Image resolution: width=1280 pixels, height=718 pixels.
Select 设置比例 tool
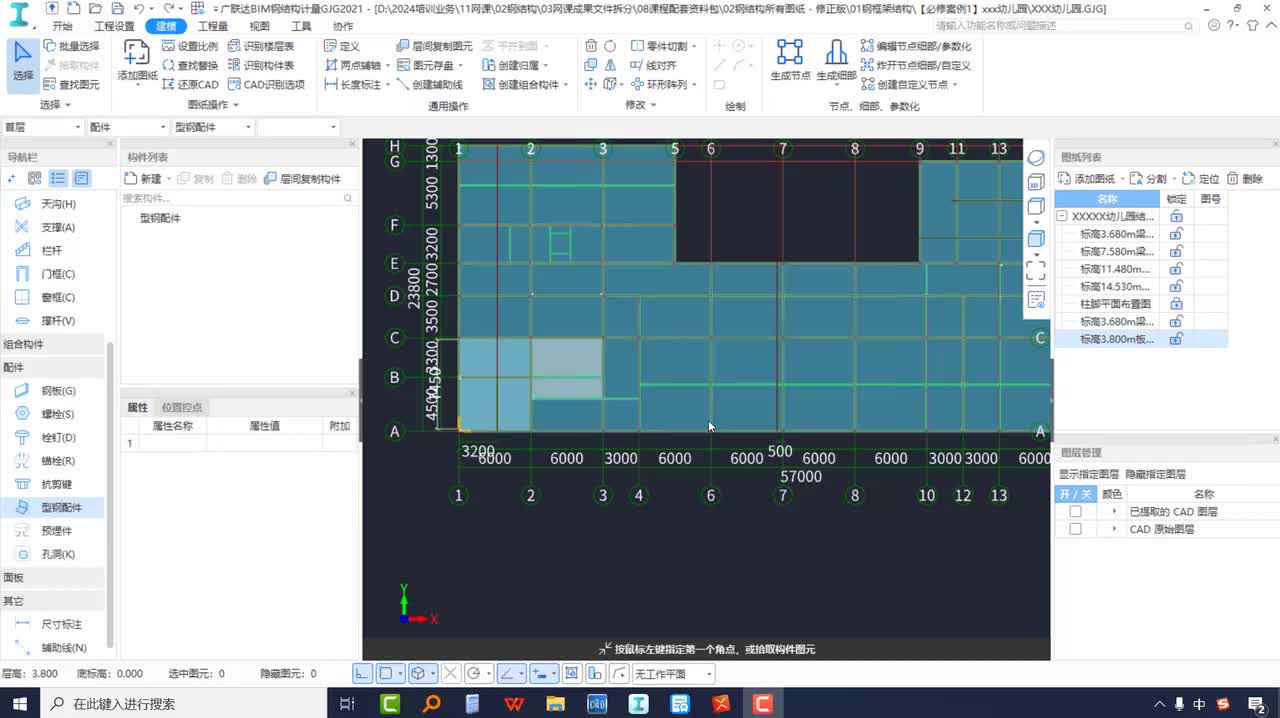[x=189, y=46]
